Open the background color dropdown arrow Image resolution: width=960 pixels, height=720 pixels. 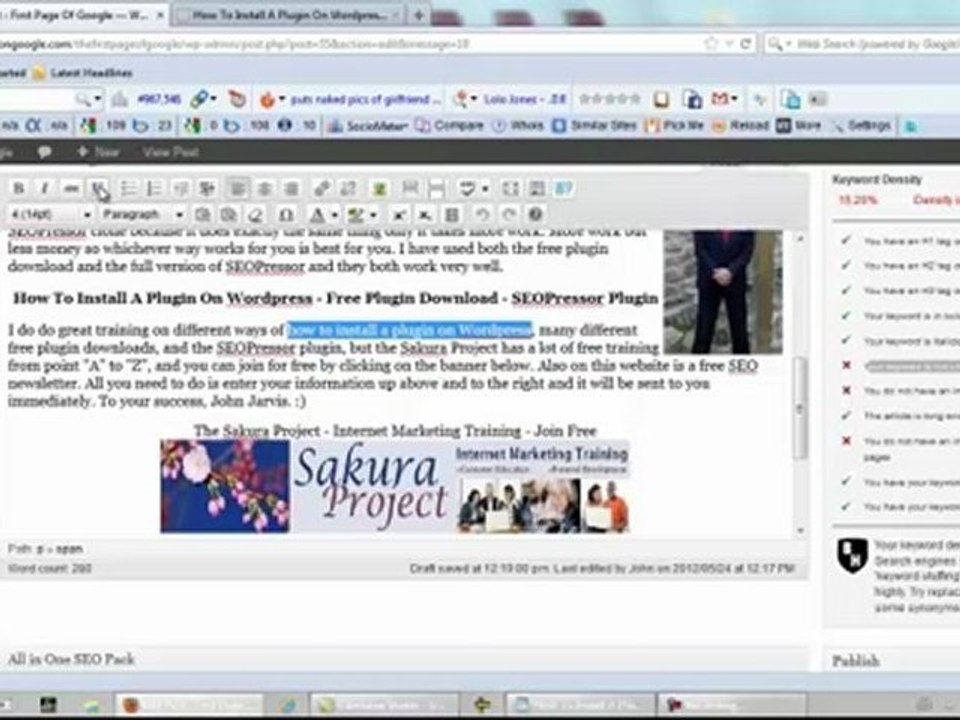click(x=373, y=215)
